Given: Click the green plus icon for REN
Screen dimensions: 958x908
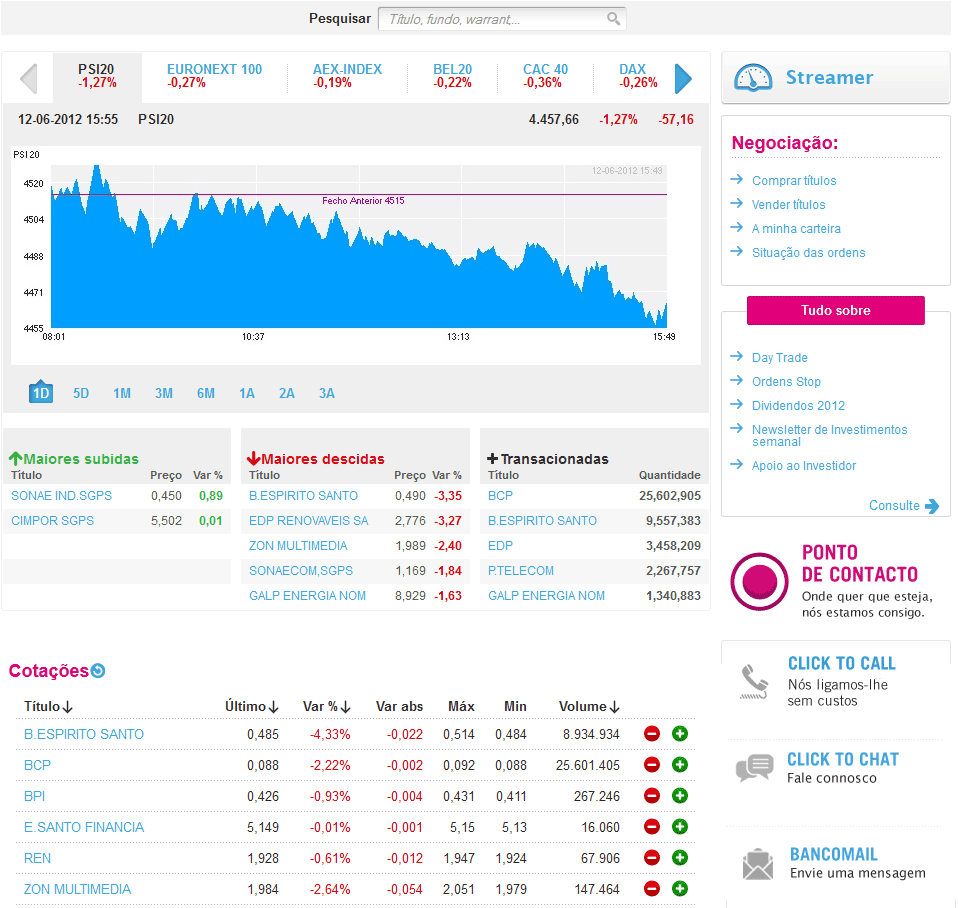Looking at the screenshot, I should 679,858.
